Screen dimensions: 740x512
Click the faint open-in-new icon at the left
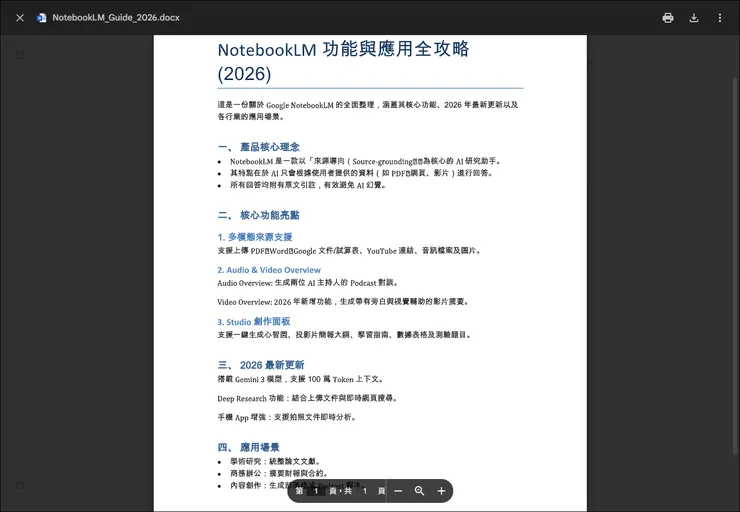point(20,54)
